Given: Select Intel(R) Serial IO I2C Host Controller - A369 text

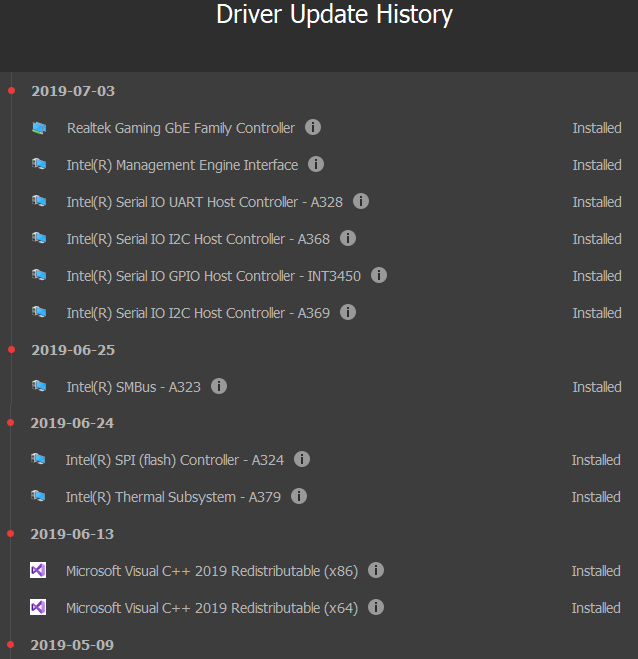Looking at the screenshot, I should tap(198, 313).
